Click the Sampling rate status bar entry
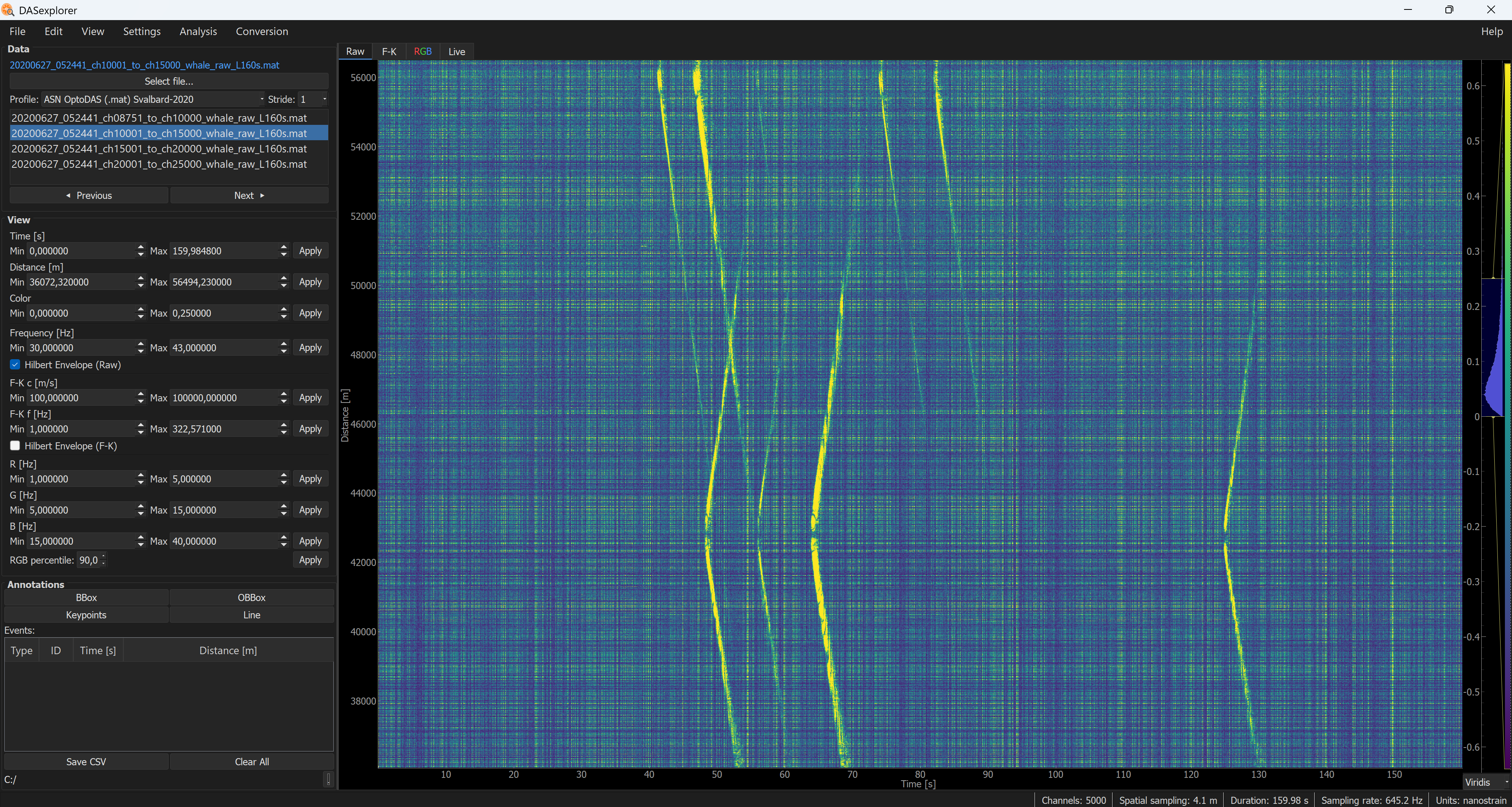Viewport: 1512px width, 807px height. (x=1372, y=800)
